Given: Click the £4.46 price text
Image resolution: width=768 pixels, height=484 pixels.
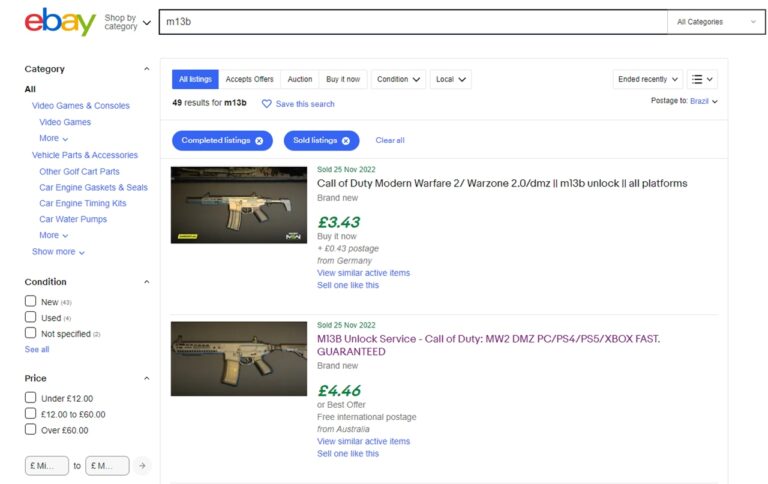Looking at the screenshot, I should [x=339, y=391].
